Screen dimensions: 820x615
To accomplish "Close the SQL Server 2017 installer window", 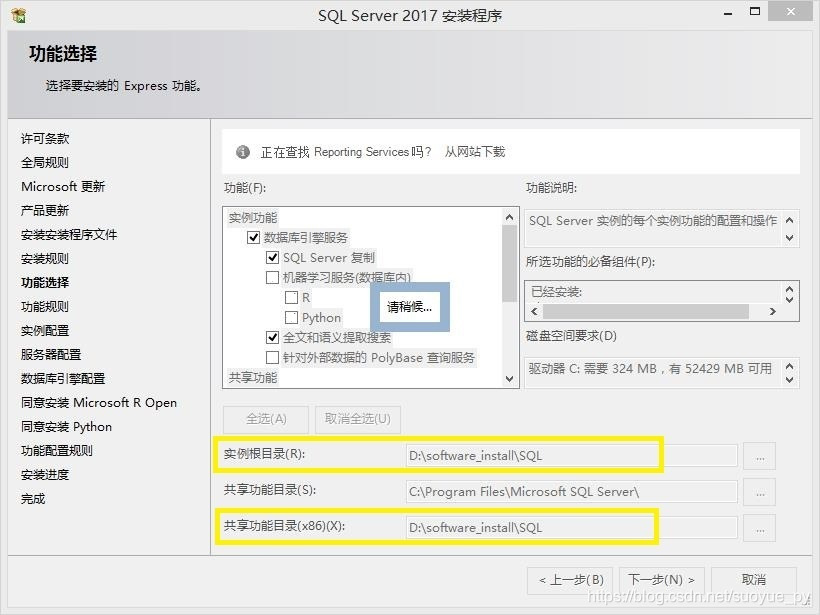I will click(x=791, y=12).
